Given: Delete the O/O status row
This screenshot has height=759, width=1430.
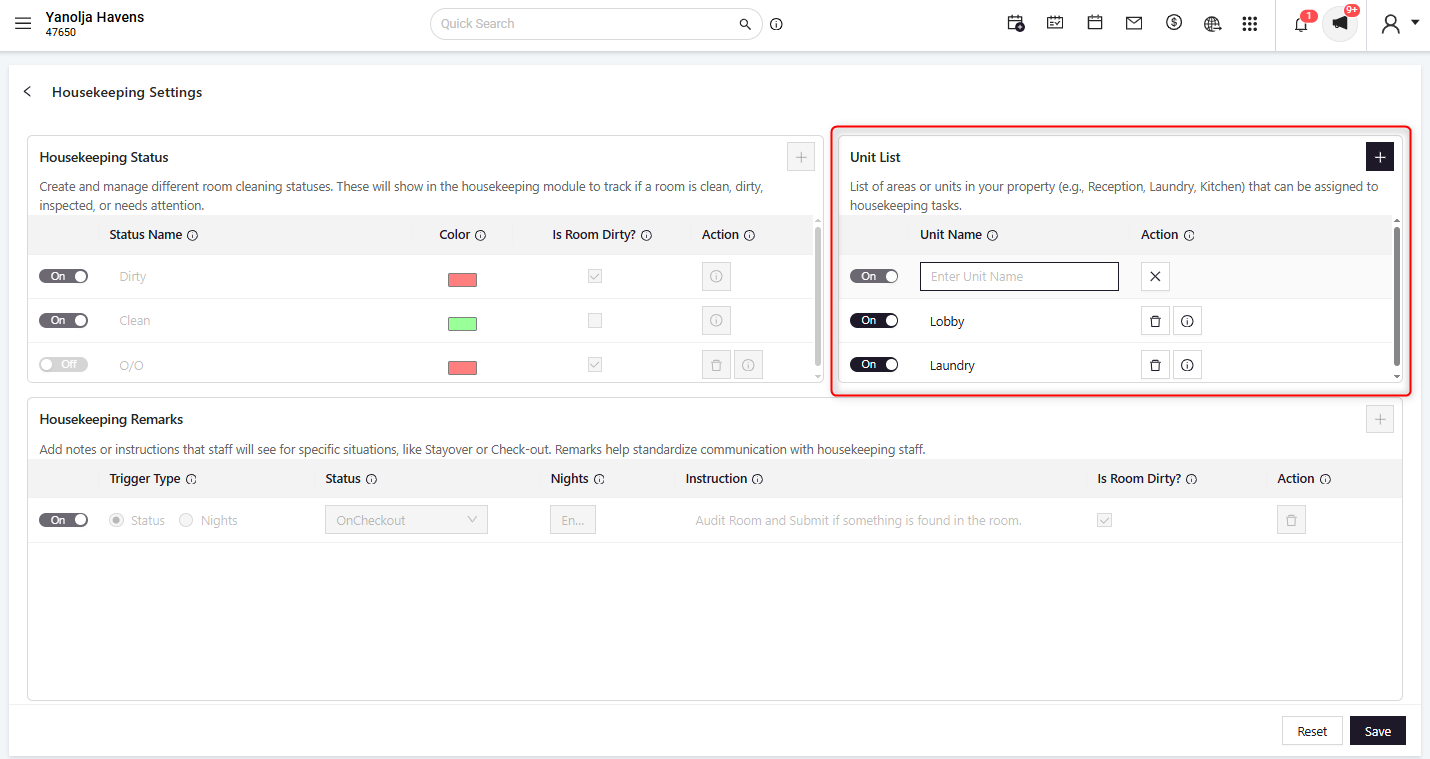Looking at the screenshot, I should pyautogui.click(x=716, y=365).
